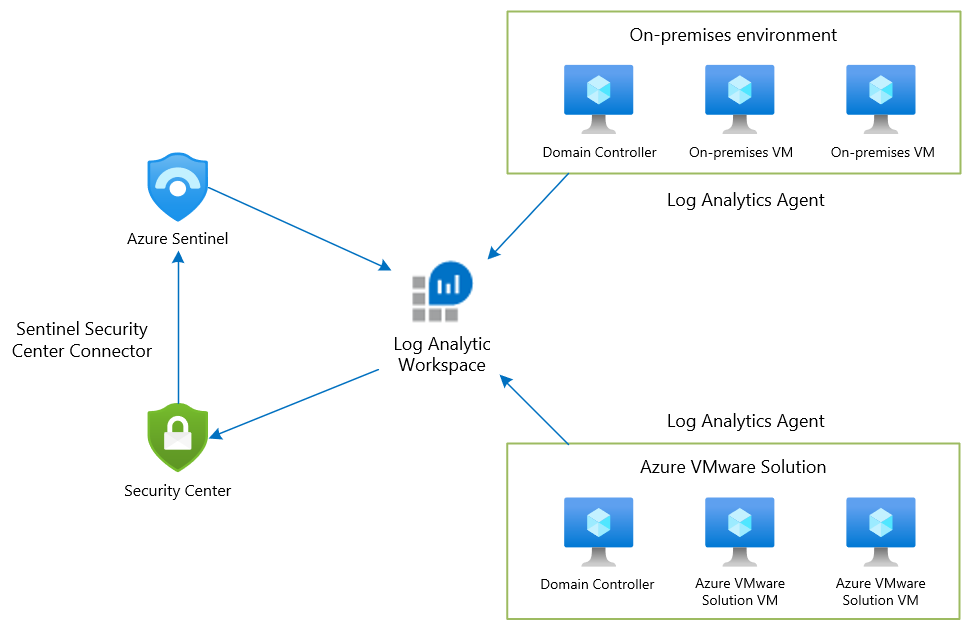Click the rightmost Azure VMware Solution VM monitor icon

pyautogui.click(x=881, y=532)
